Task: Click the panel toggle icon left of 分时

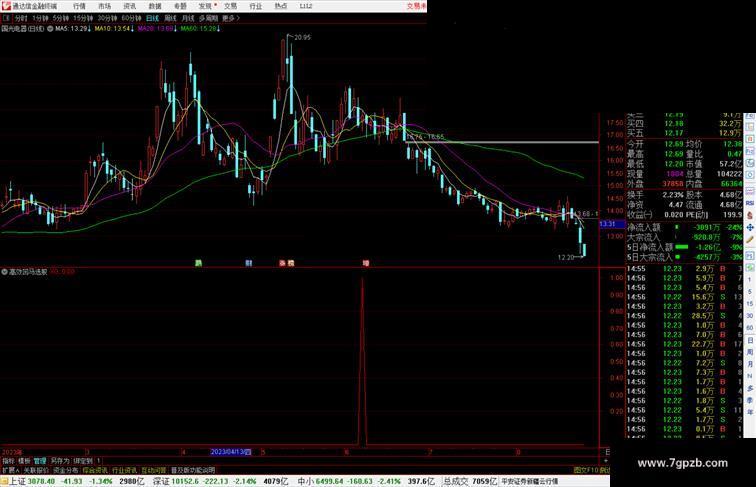Action: pyautogui.click(x=6, y=18)
